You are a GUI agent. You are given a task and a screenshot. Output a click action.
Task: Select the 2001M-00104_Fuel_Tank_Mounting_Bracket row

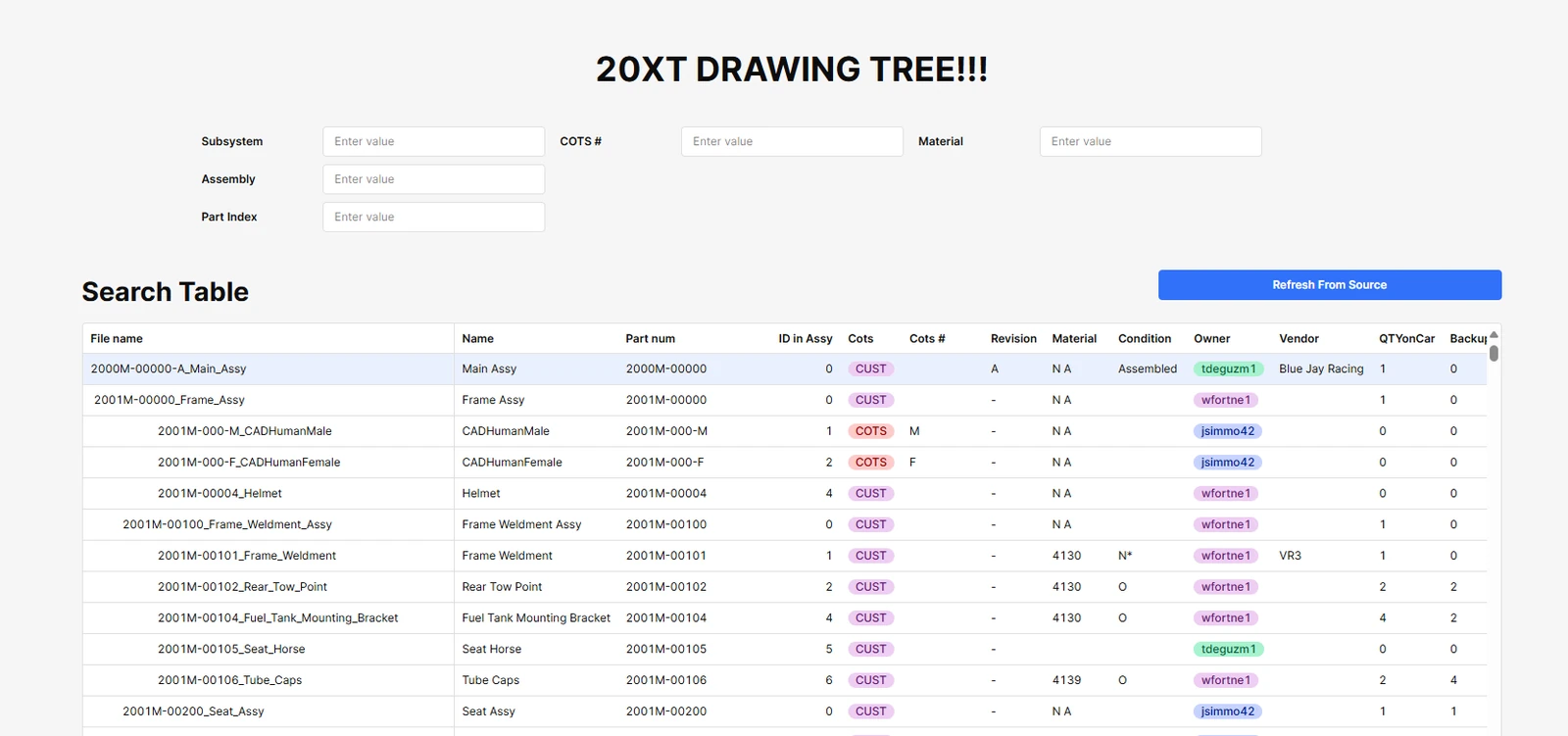coord(784,618)
